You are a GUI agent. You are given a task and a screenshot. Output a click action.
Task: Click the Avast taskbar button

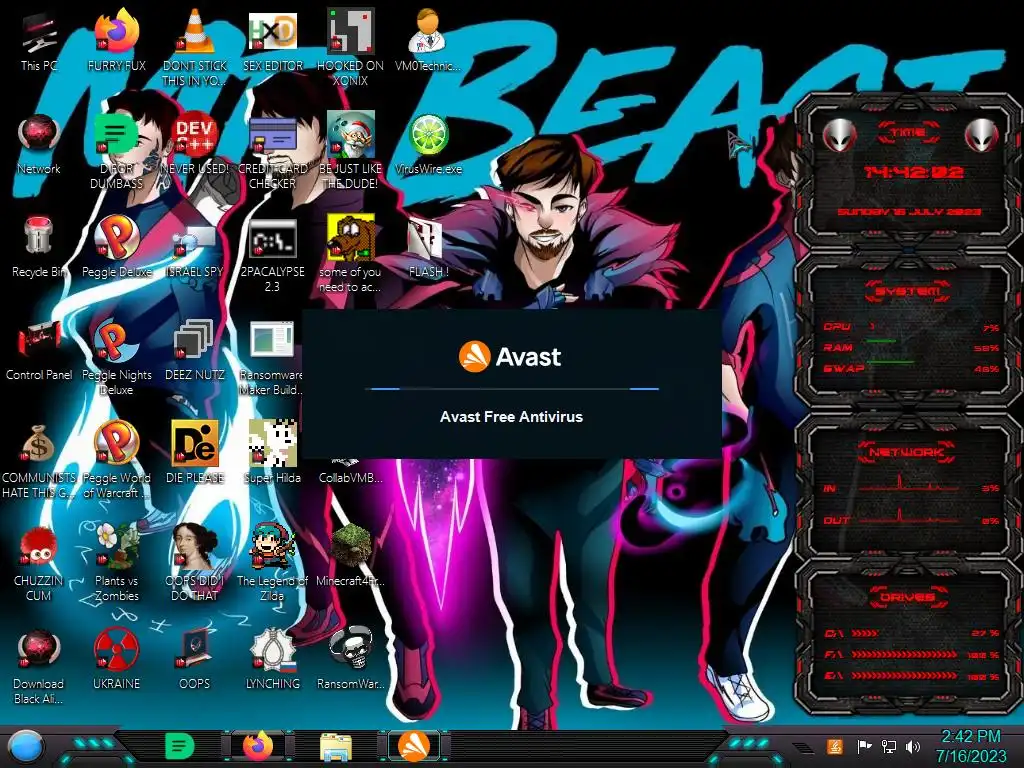414,746
